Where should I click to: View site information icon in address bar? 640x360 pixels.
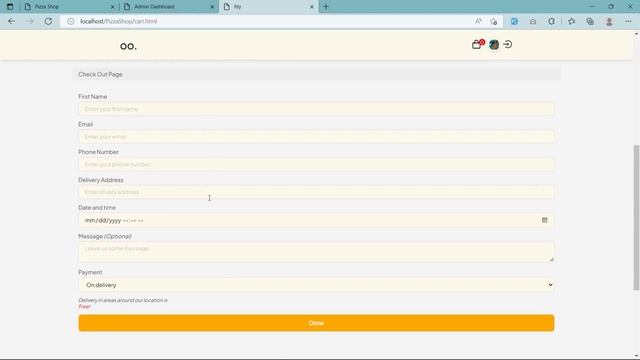(x=71, y=21)
